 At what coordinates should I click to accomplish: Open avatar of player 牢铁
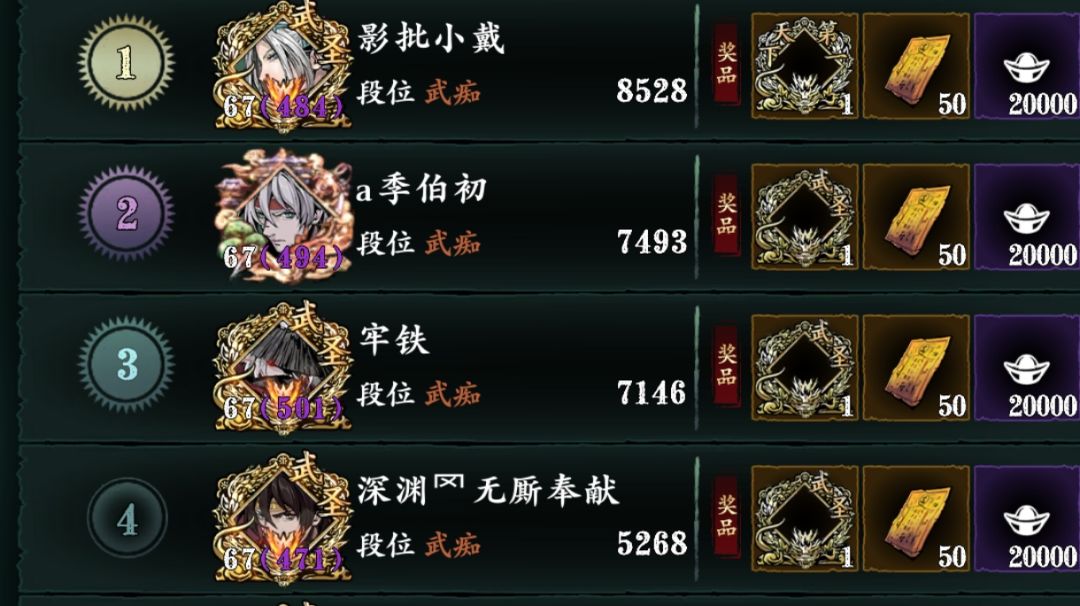click(x=283, y=366)
